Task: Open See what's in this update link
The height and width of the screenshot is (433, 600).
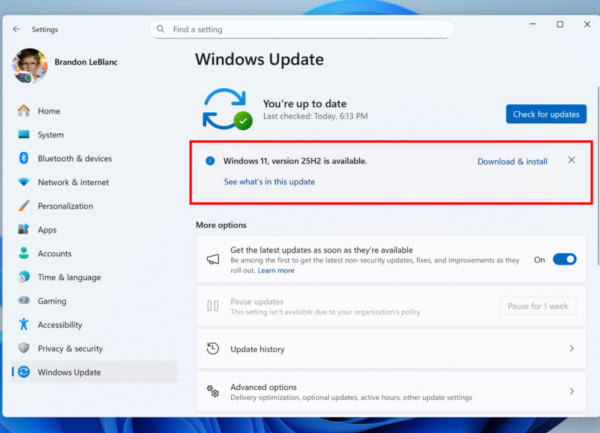Action: tap(269, 182)
